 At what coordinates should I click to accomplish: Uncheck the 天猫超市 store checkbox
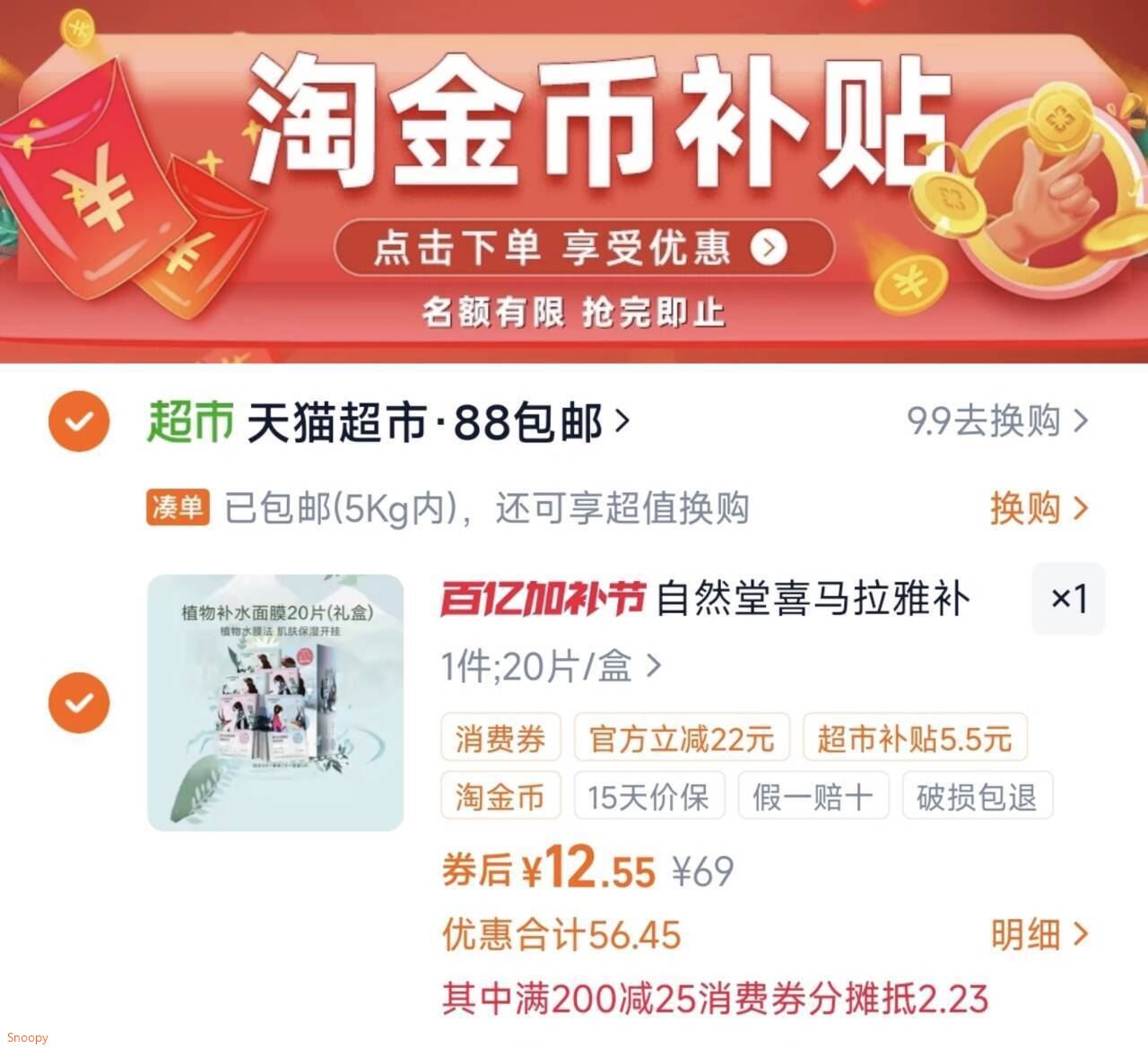click(79, 421)
